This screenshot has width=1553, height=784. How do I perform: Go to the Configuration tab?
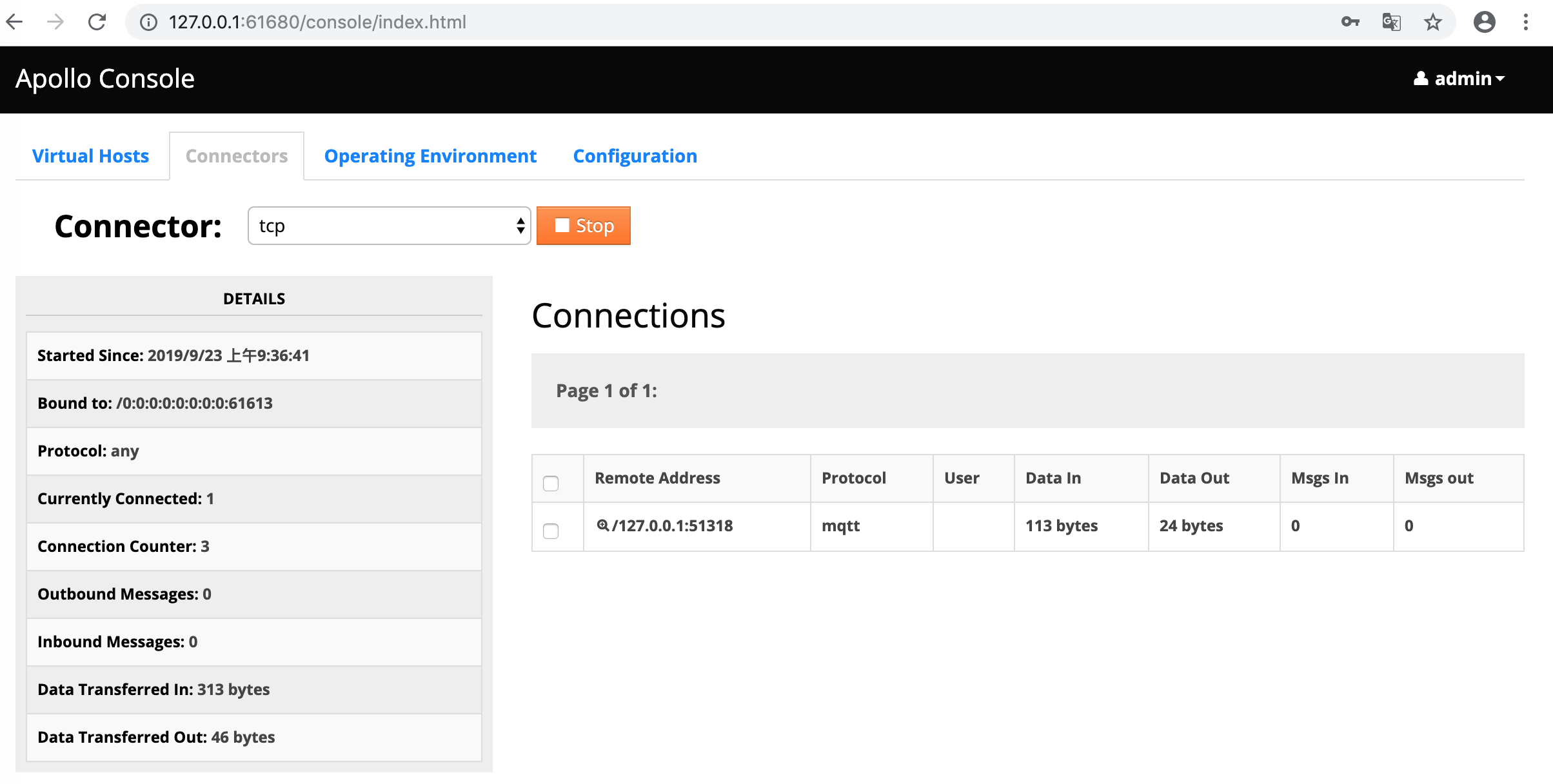click(635, 156)
